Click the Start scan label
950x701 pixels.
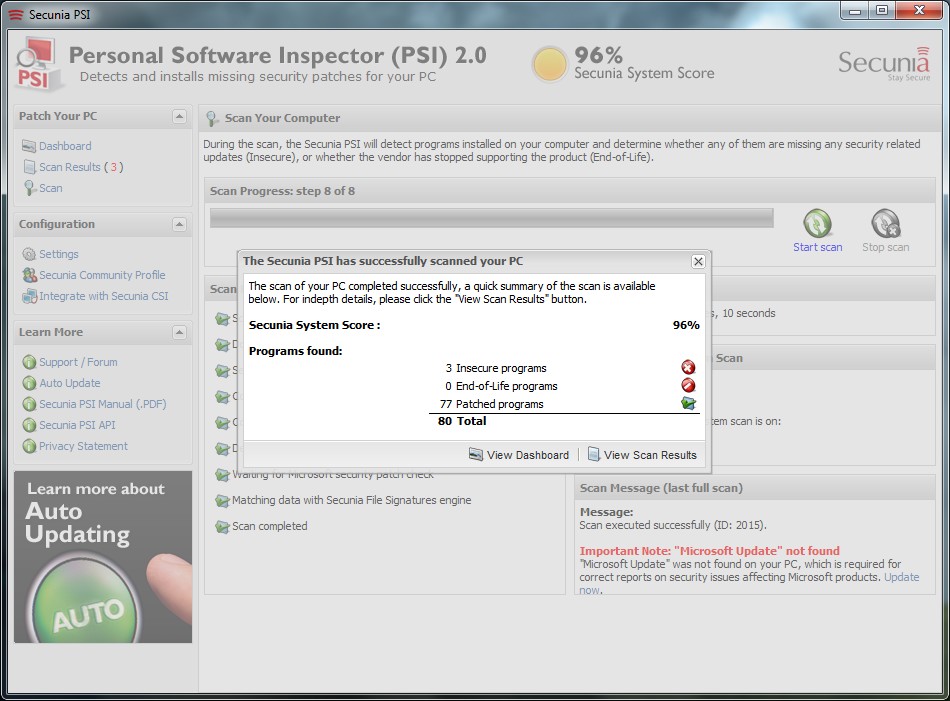coord(817,247)
